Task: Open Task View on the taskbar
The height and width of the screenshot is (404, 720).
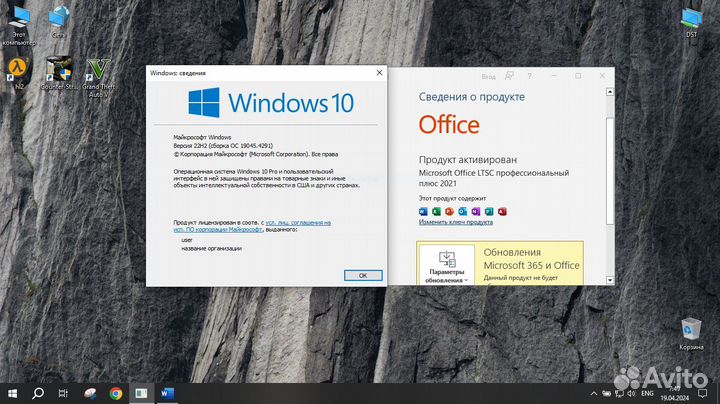Action: pos(63,393)
